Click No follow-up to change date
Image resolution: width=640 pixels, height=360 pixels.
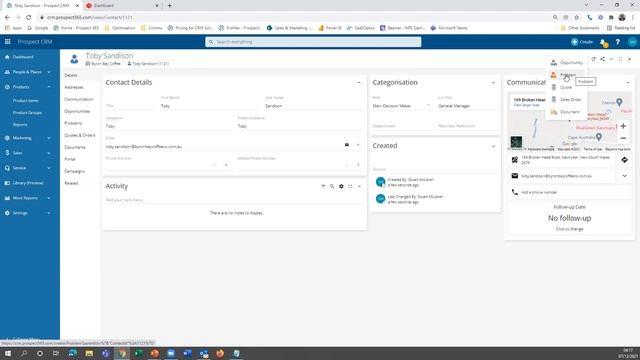569,218
